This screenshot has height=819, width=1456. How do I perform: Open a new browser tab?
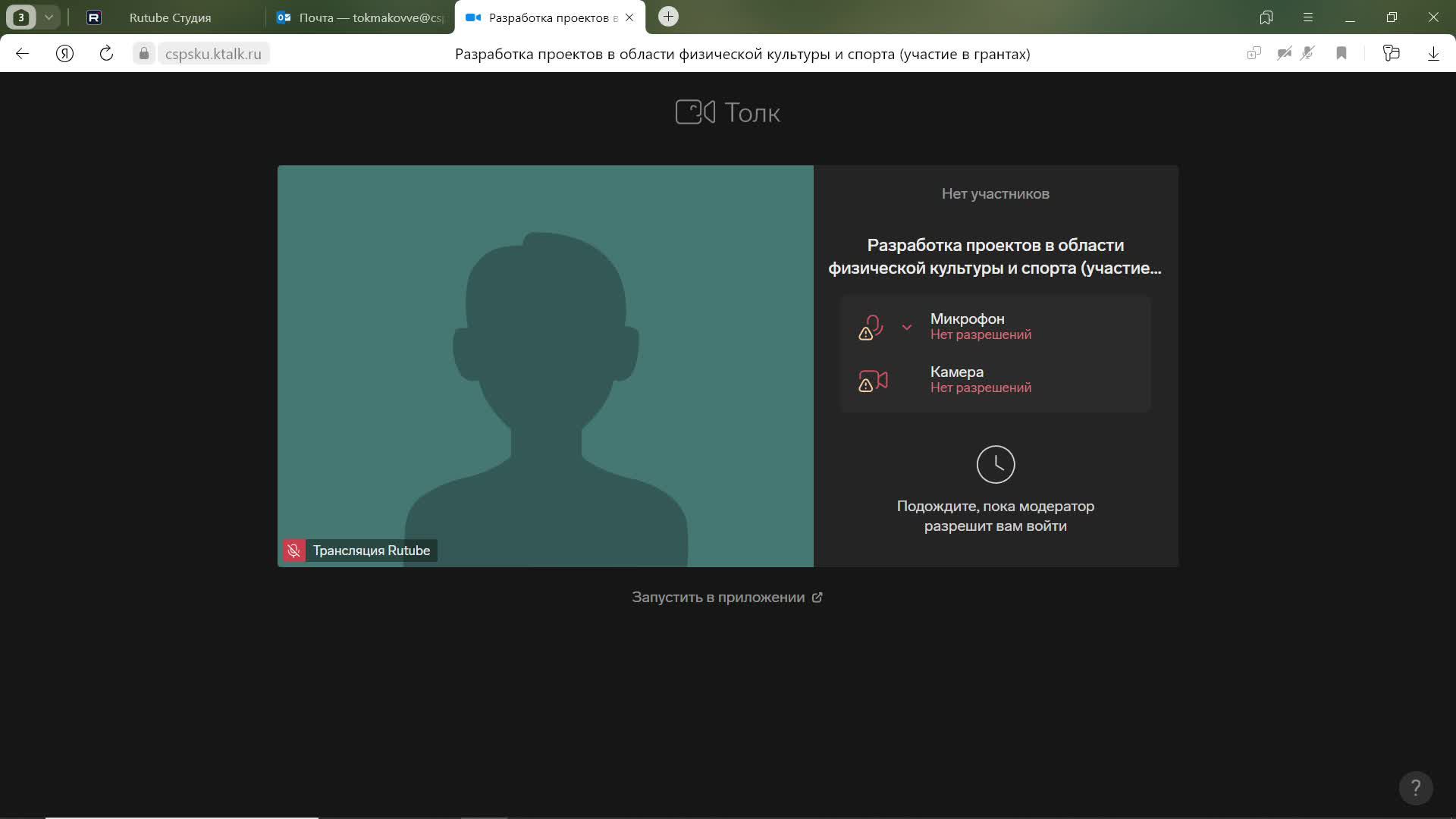[668, 17]
